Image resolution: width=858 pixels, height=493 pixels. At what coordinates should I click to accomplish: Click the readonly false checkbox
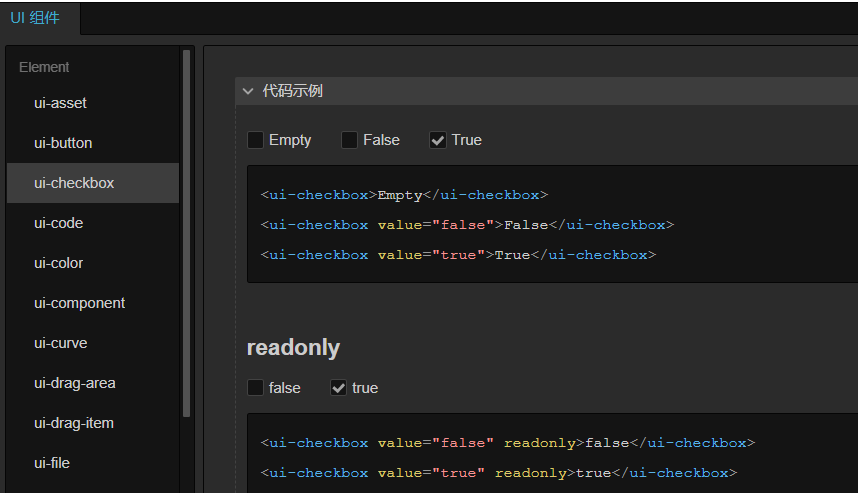[x=256, y=388]
